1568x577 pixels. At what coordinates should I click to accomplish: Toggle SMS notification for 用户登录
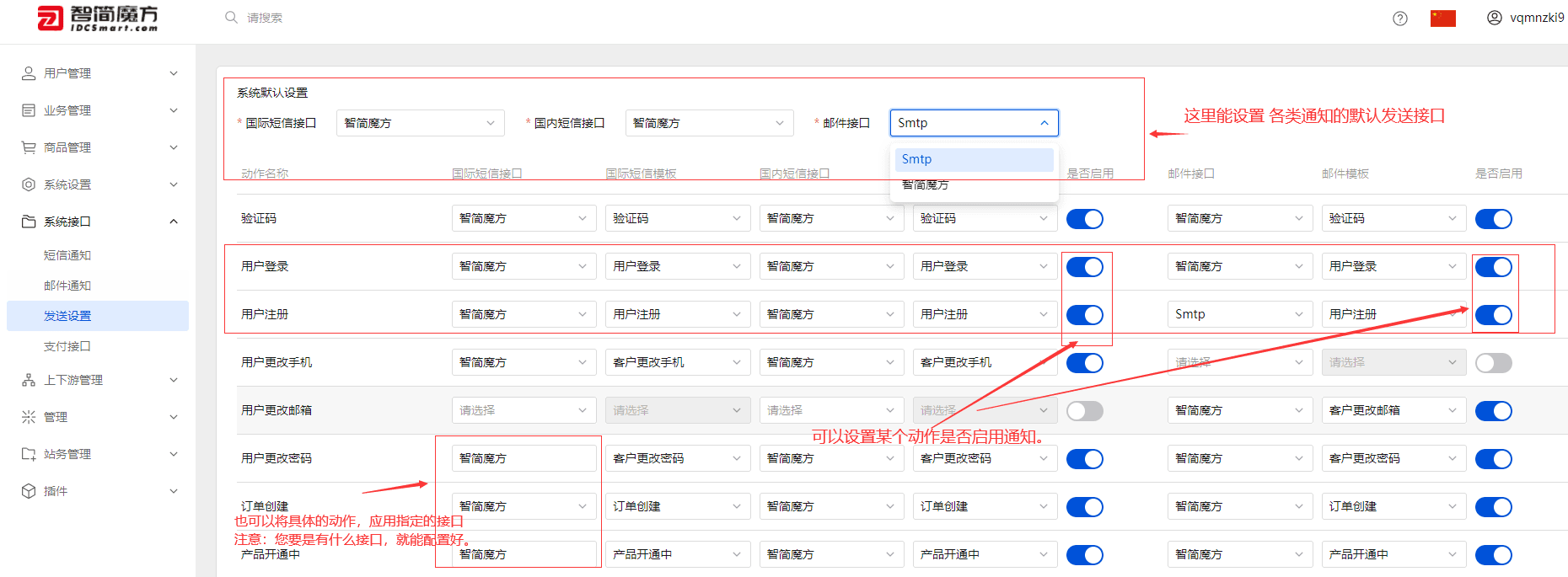(1085, 267)
